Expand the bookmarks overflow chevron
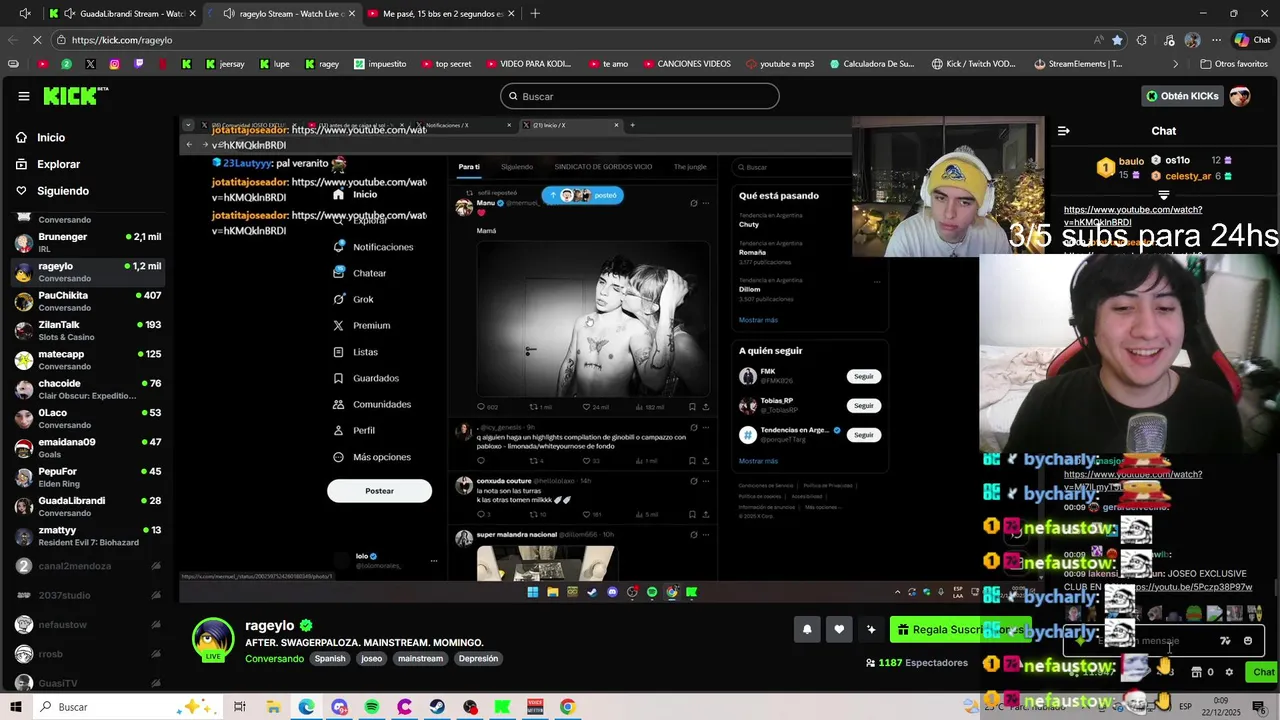This screenshot has width=1280, height=720. 1176,64
